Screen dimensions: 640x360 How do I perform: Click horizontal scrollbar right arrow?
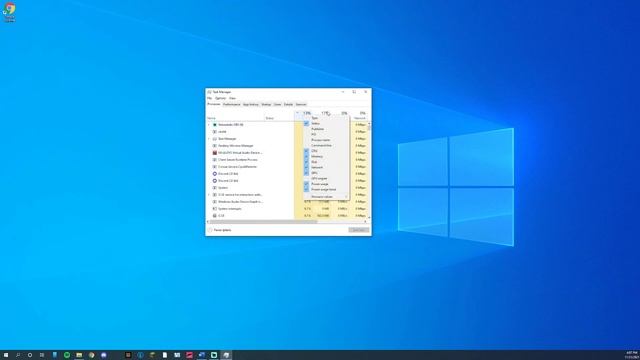click(365, 222)
